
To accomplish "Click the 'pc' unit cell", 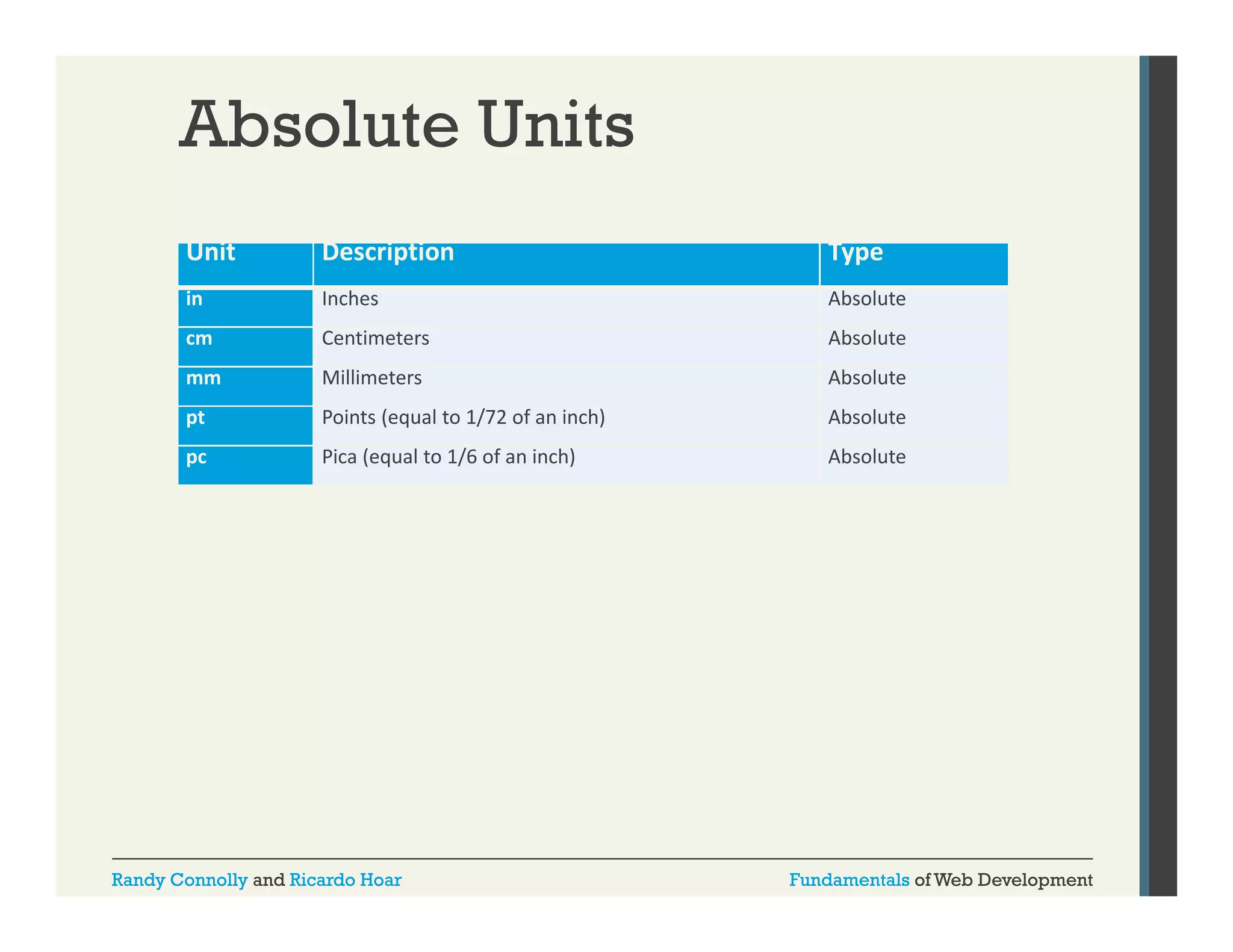I will point(246,465).
